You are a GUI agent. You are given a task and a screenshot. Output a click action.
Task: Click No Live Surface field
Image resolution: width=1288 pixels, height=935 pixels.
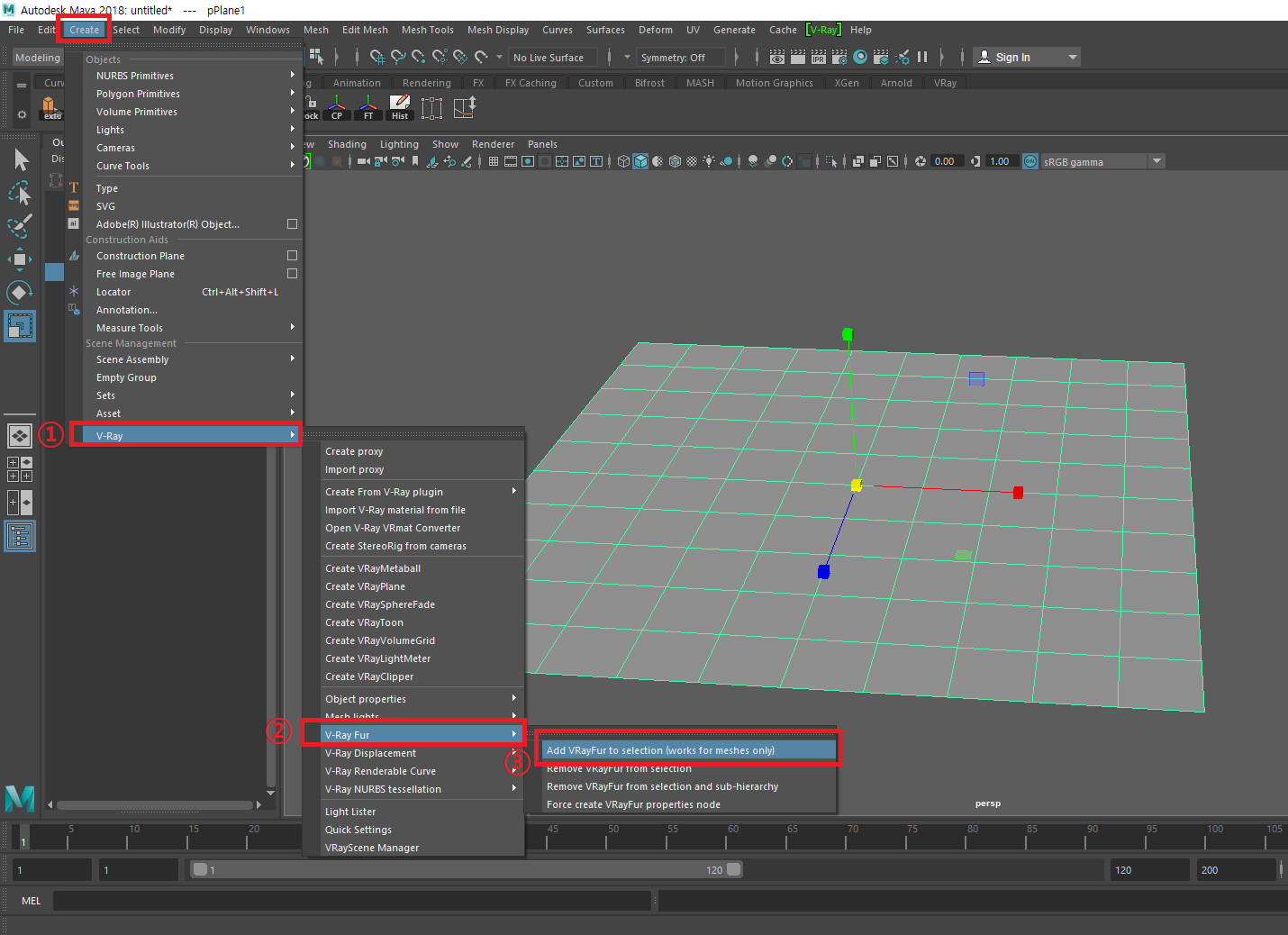click(553, 58)
